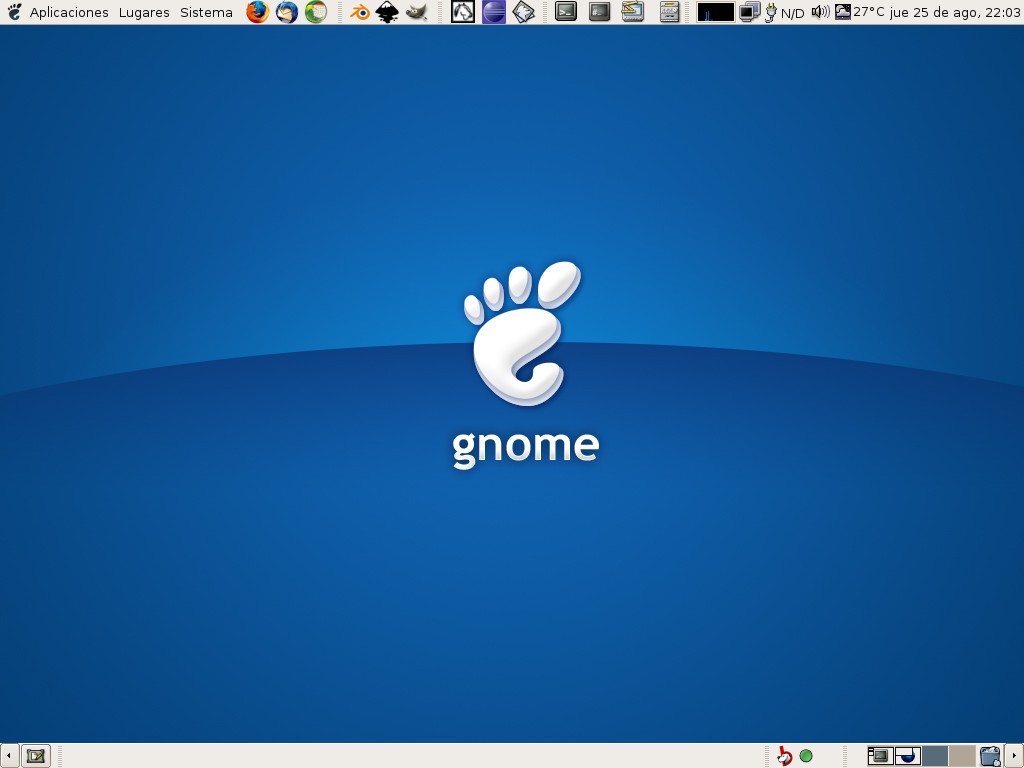
Task: Open the Trash applet
Action: [991, 756]
